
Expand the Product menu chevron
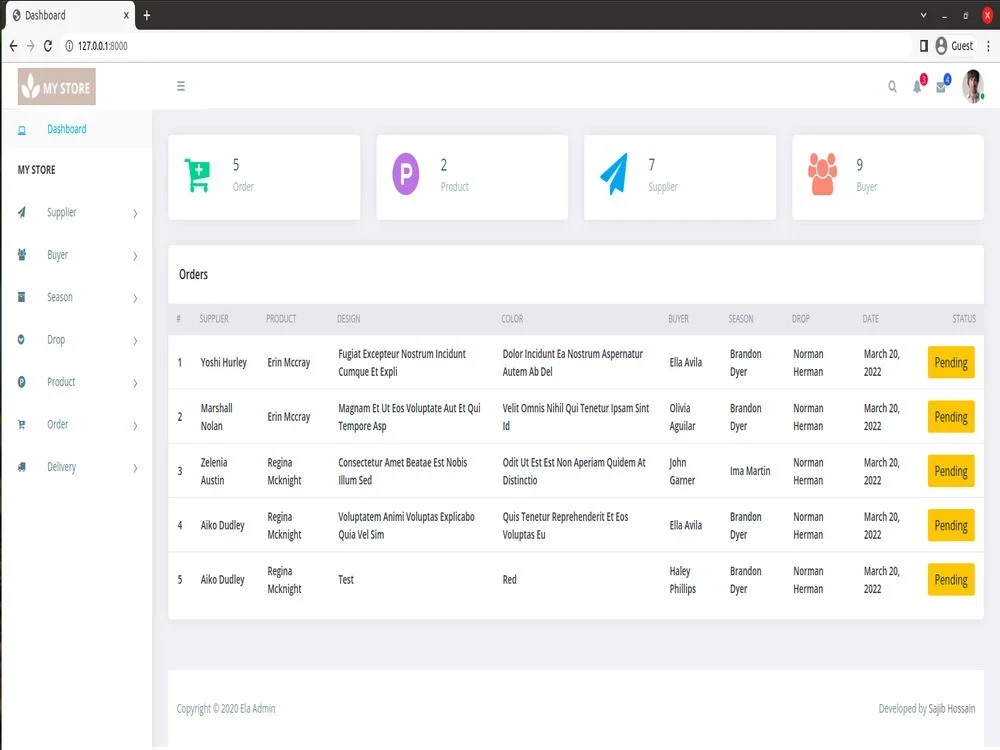[x=135, y=383]
